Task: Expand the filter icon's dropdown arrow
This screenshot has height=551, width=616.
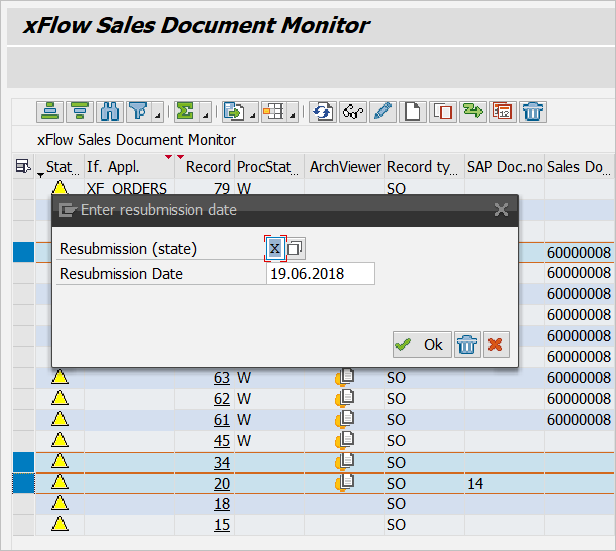Action: [158, 114]
